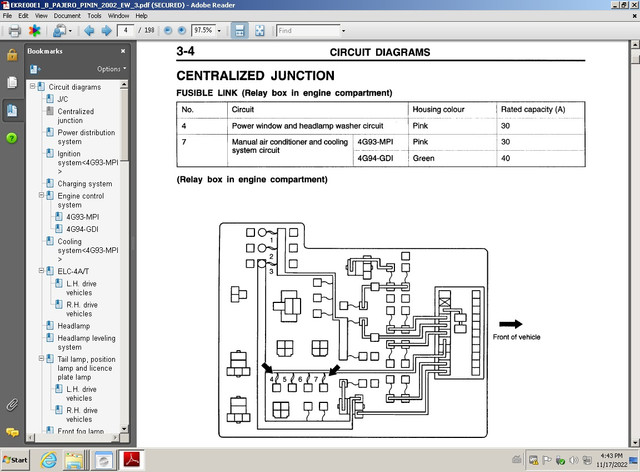
Task: Open the page setup tool dropdown arrow
Action: pyautogui.click(x=70, y=31)
